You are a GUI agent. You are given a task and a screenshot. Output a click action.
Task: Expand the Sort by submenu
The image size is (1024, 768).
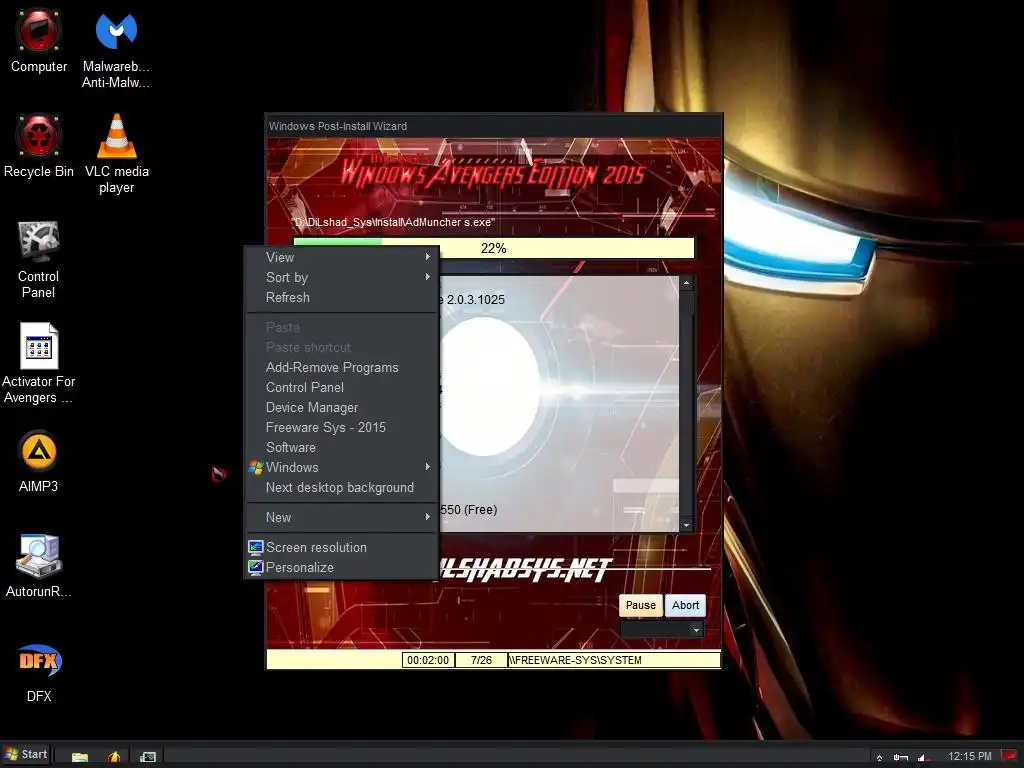[x=341, y=278]
